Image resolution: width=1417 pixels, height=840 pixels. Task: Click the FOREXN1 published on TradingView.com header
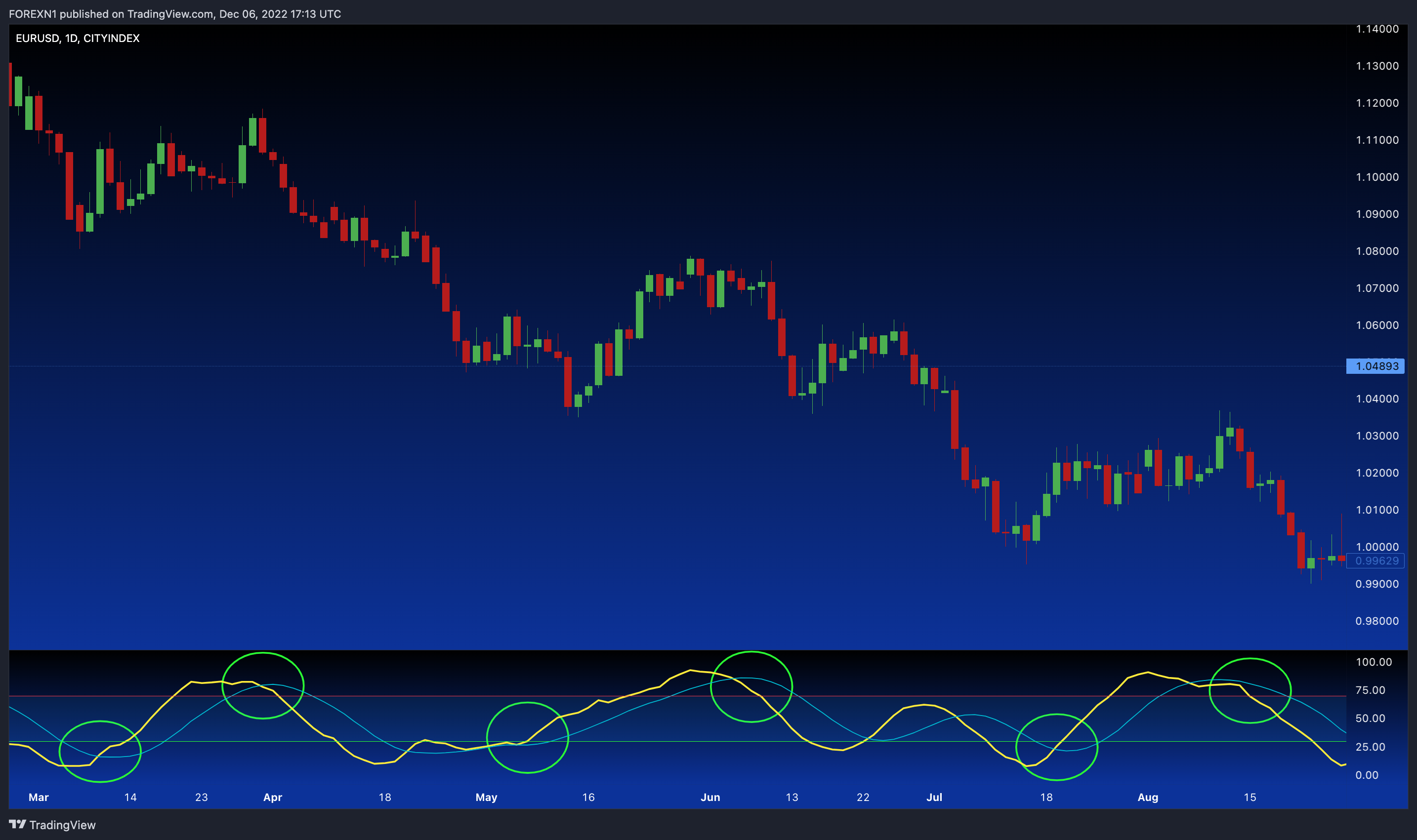tap(175, 14)
